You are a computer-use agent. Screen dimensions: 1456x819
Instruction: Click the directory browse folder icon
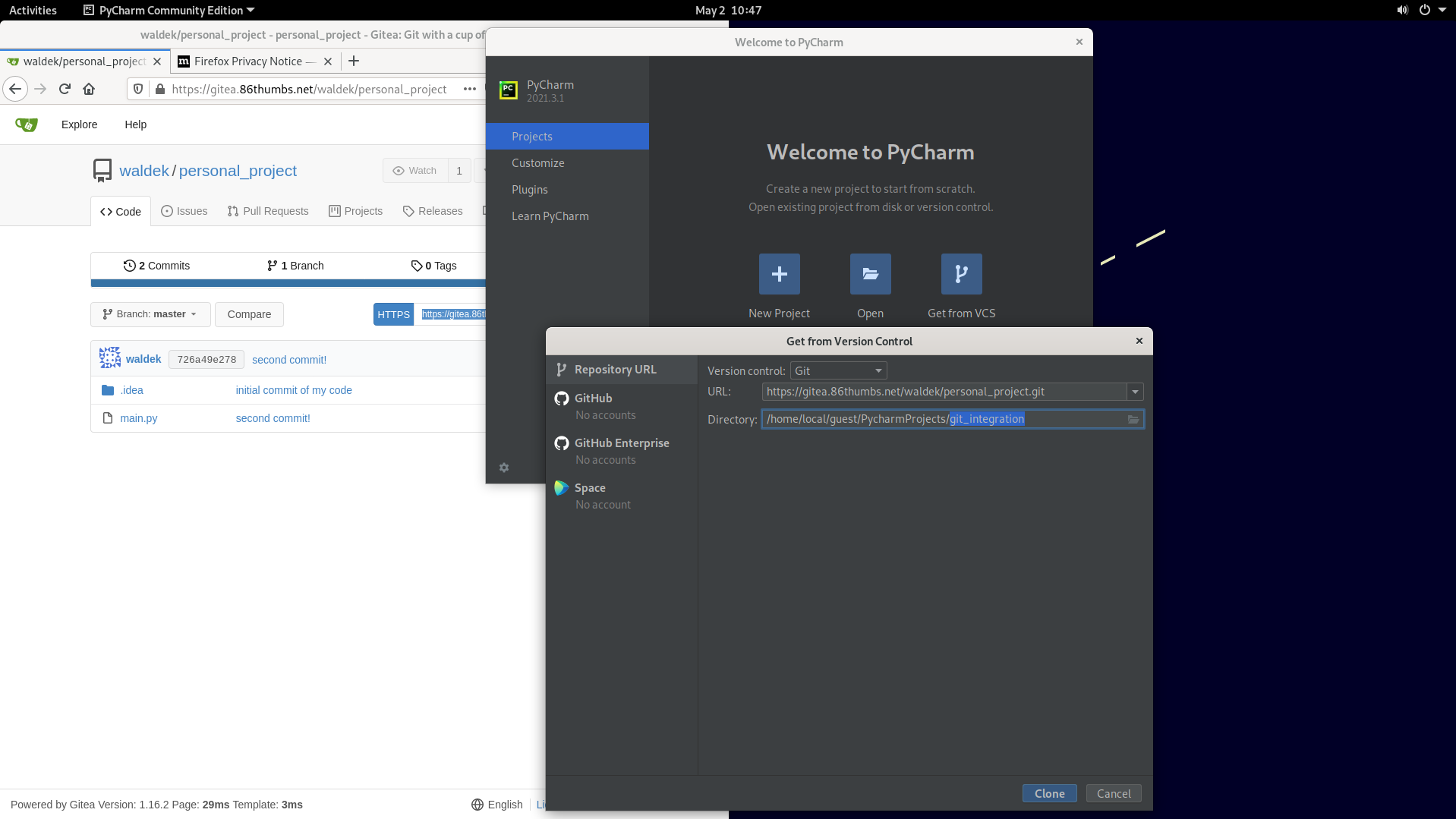coord(1133,419)
